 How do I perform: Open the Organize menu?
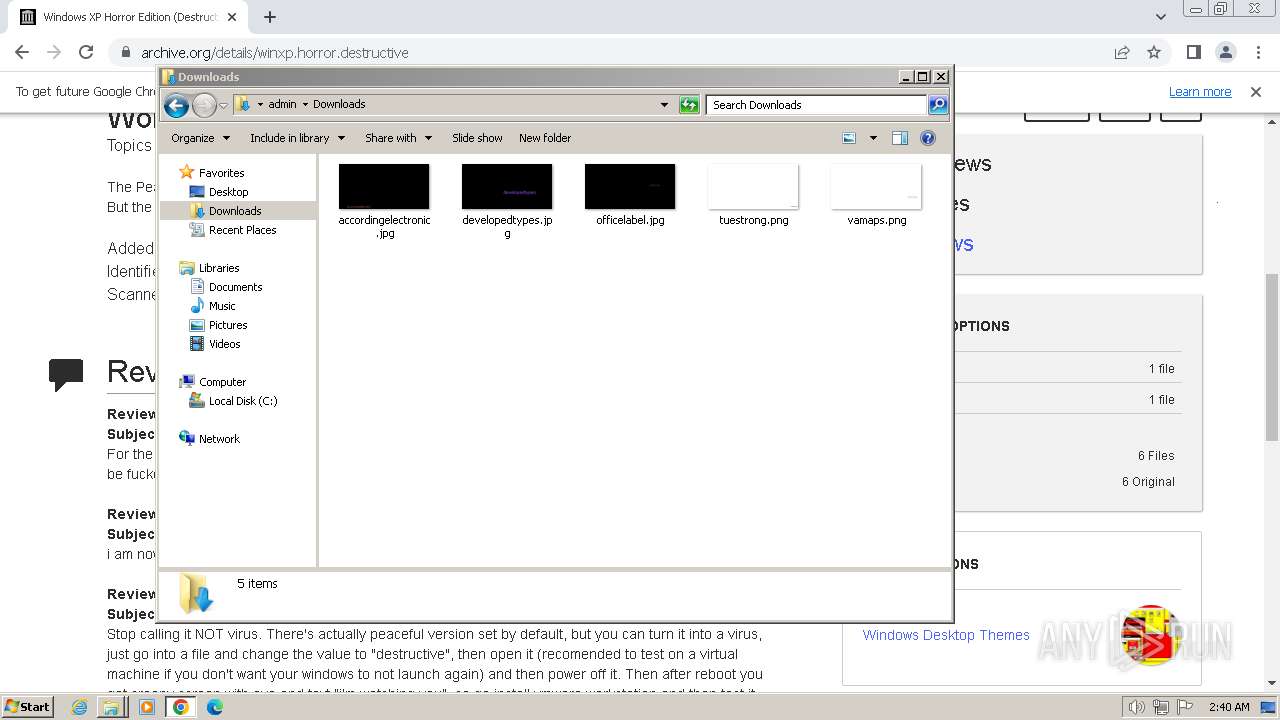click(x=200, y=138)
